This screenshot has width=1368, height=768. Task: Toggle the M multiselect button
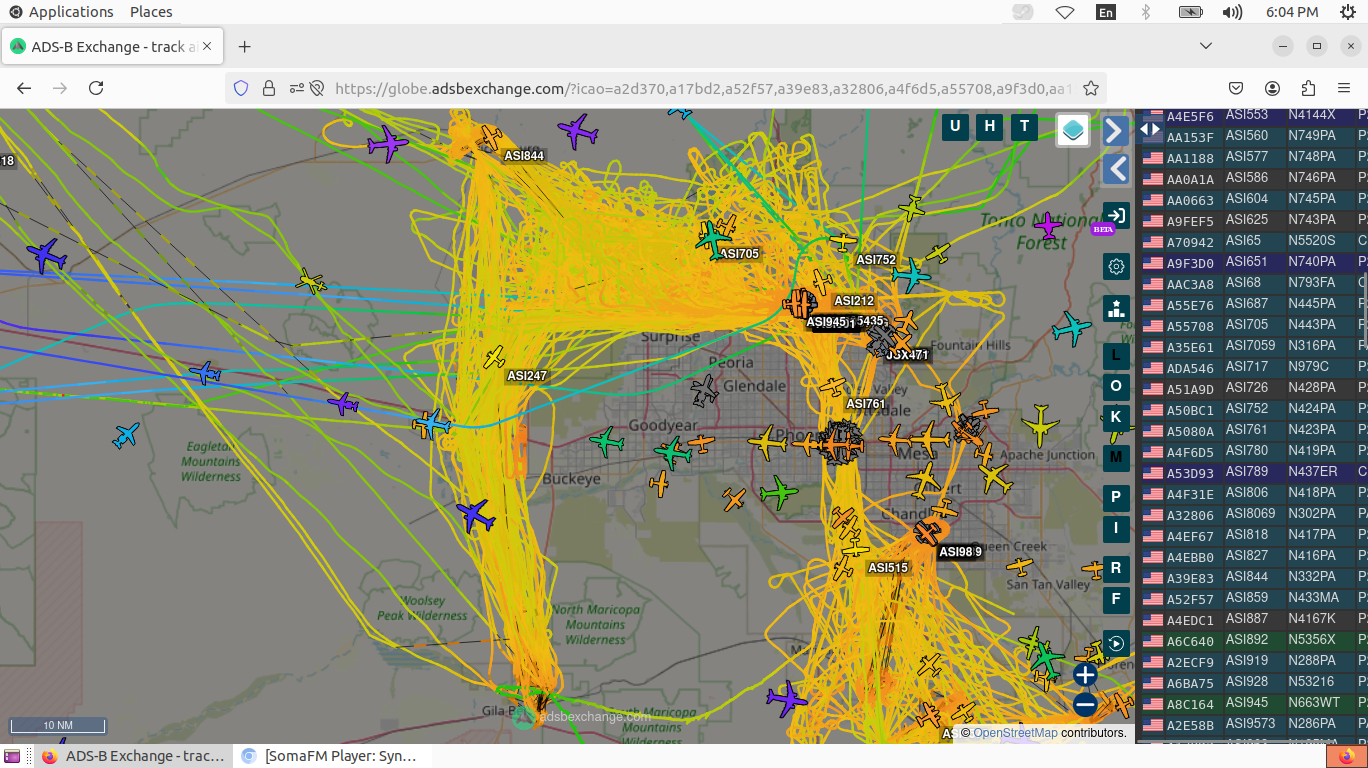pos(1116,457)
